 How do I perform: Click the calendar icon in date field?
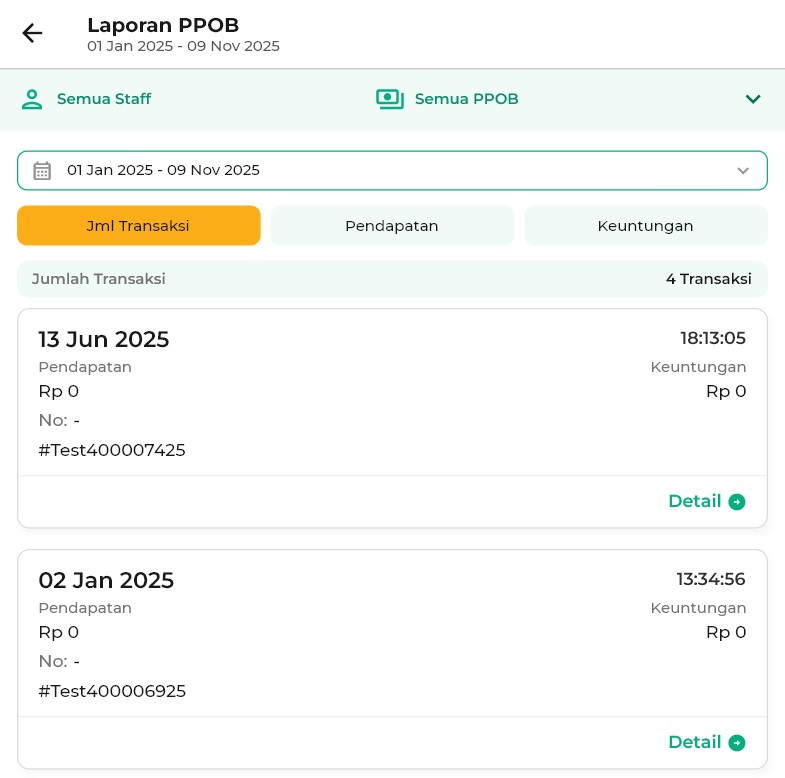42,170
